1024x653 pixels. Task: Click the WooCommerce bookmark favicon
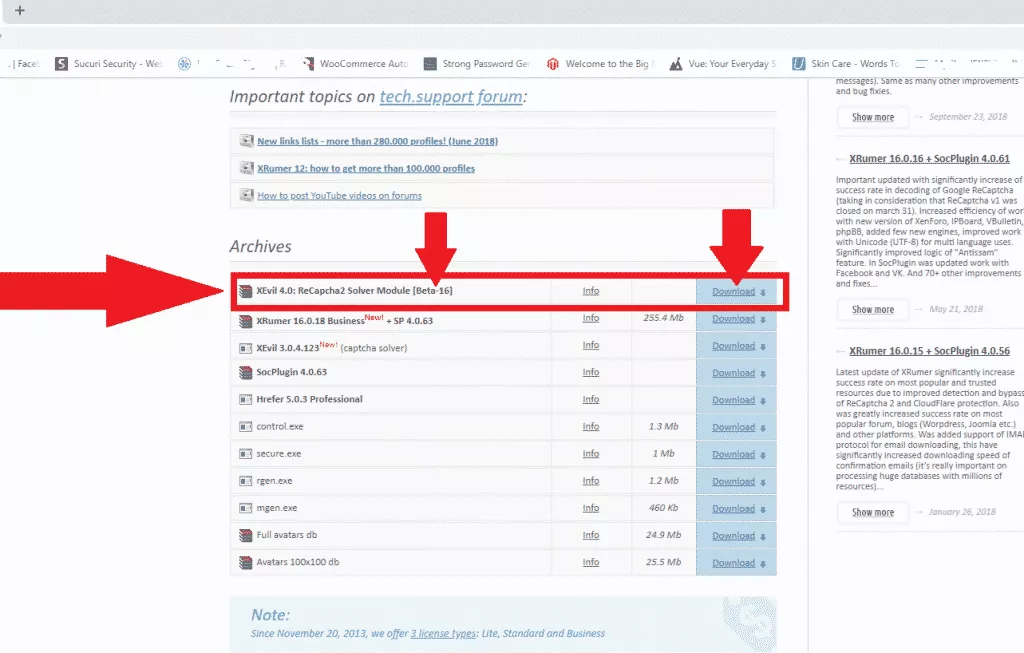pyautogui.click(x=307, y=64)
